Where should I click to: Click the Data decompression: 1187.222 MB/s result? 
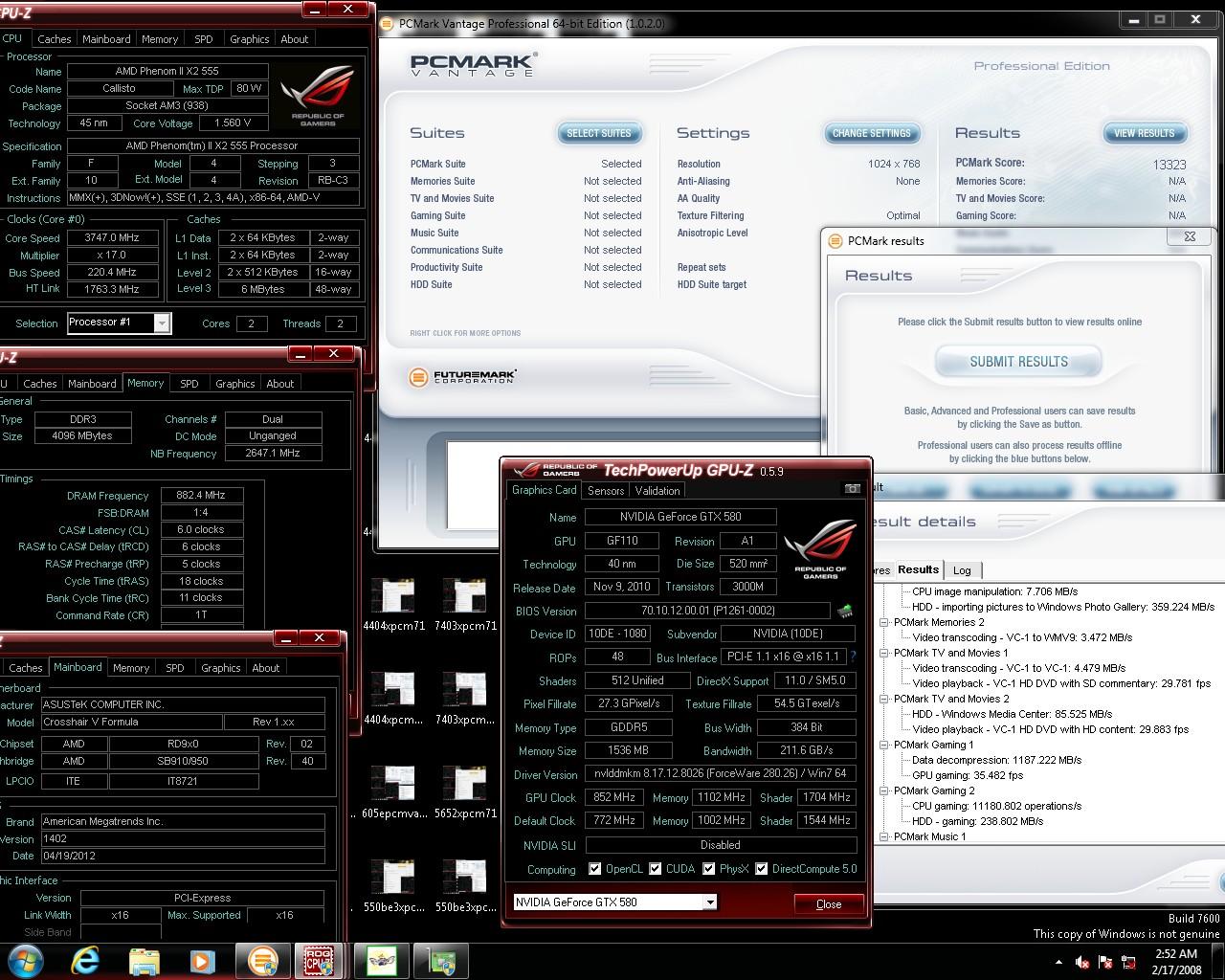[996, 760]
